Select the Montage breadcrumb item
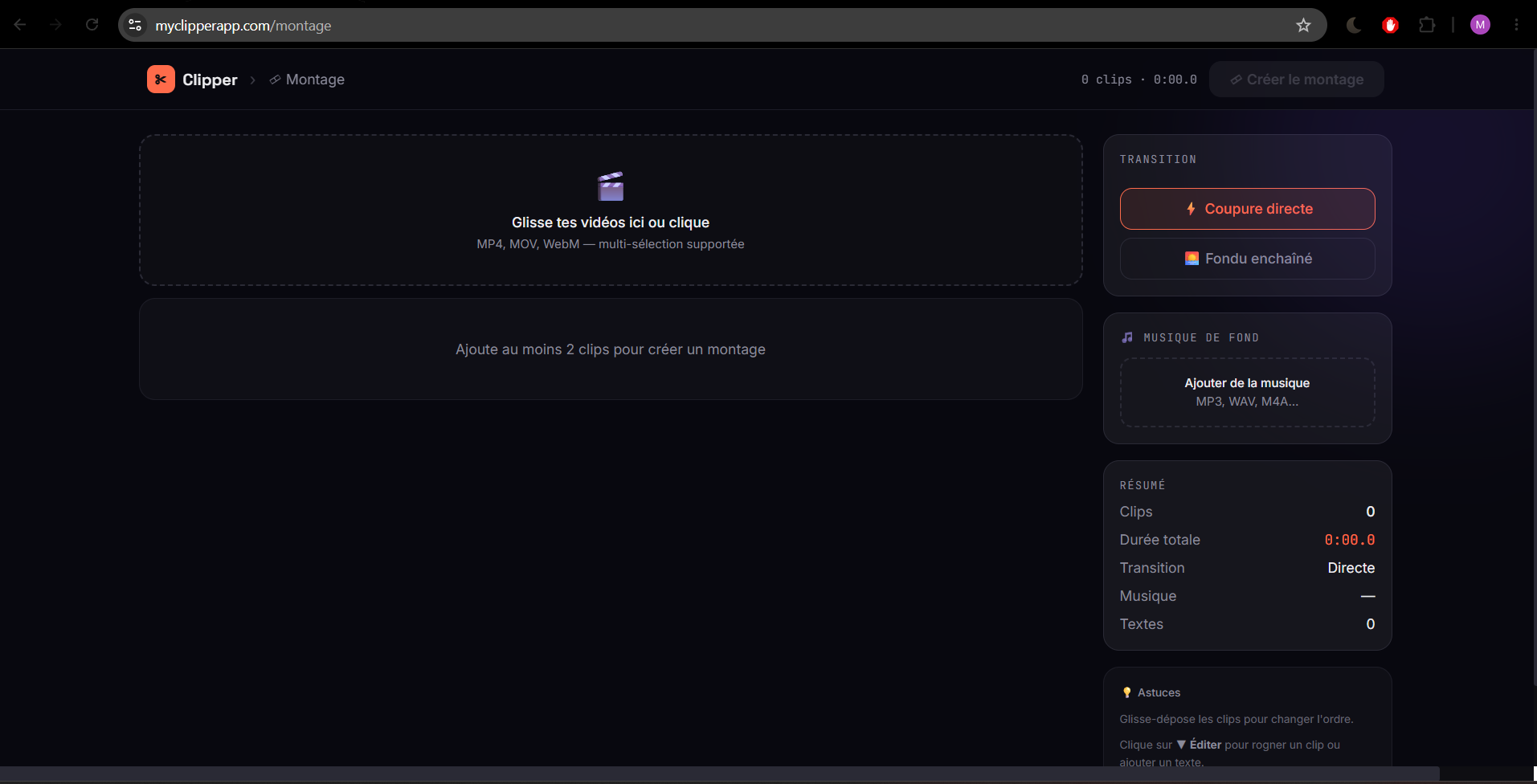 (307, 80)
